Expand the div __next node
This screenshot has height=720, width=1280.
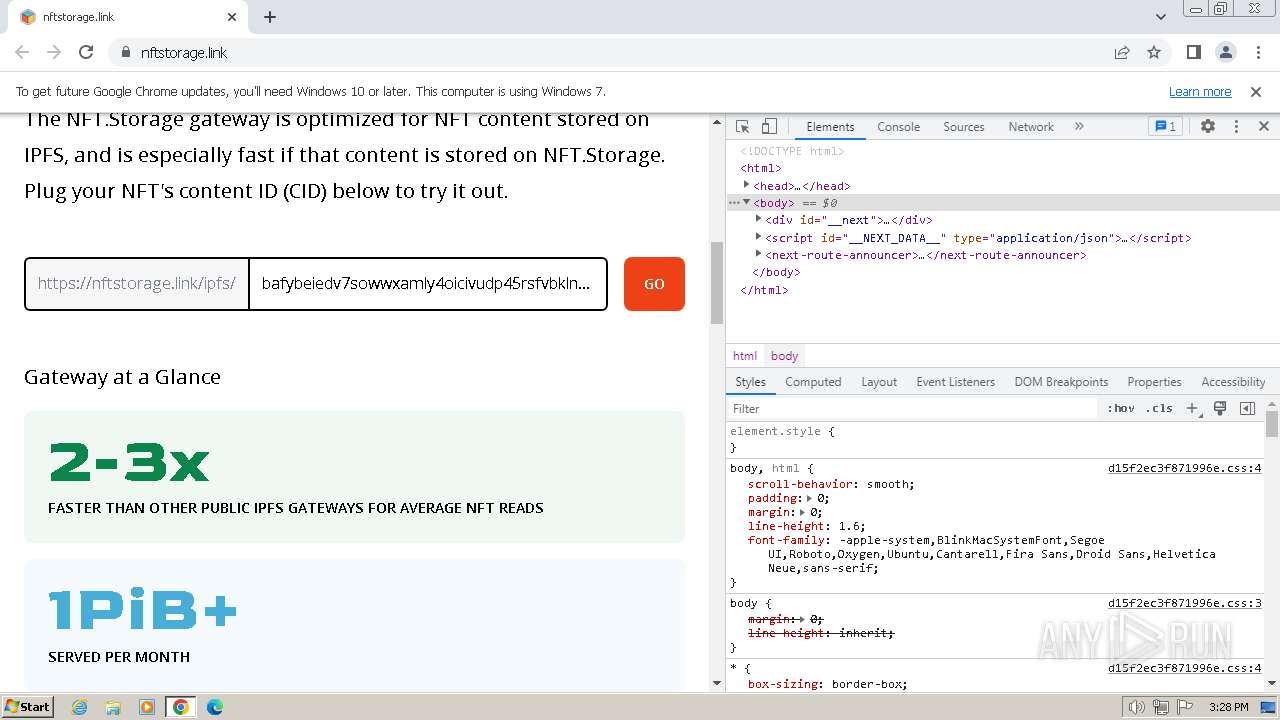[758, 220]
